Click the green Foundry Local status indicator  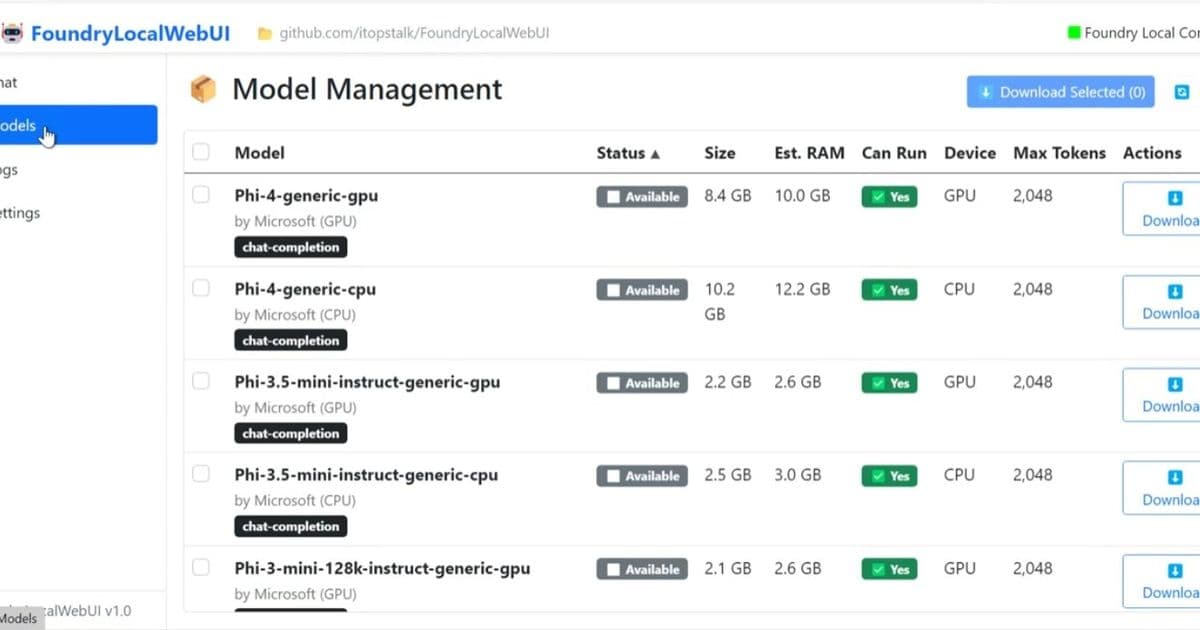pyautogui.click(x=1074, y=33)
